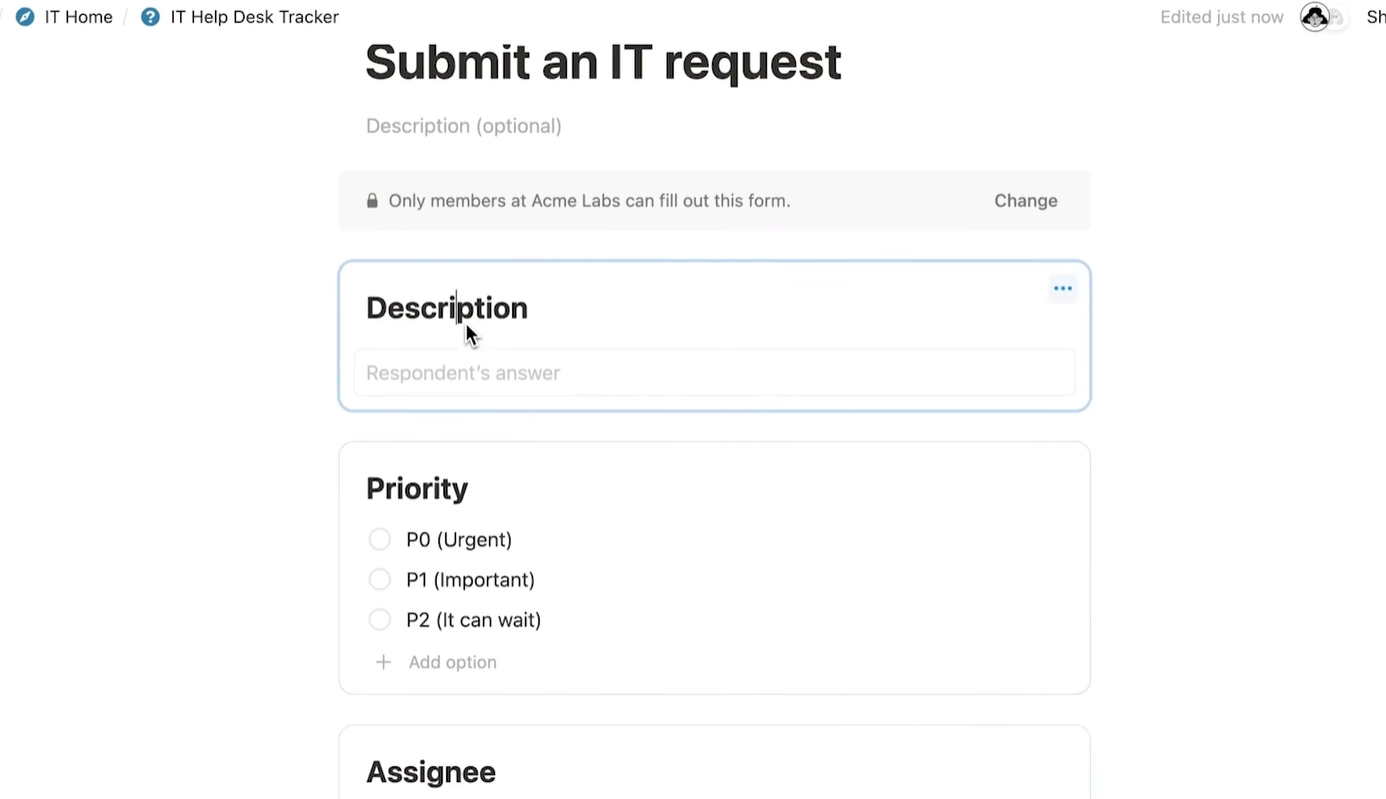Screen dimensions: 1386x799
Task: Click the partially visible Share button
Action: click(1375, 17)
